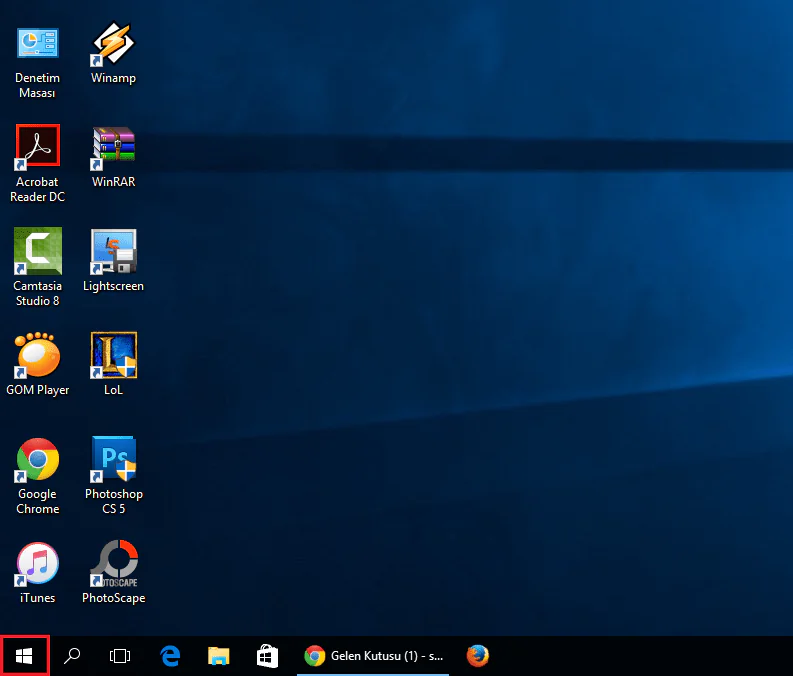Switch to Chrome Gelen Kutusu window
793x676 pixels.
click(x=373, y=656)
